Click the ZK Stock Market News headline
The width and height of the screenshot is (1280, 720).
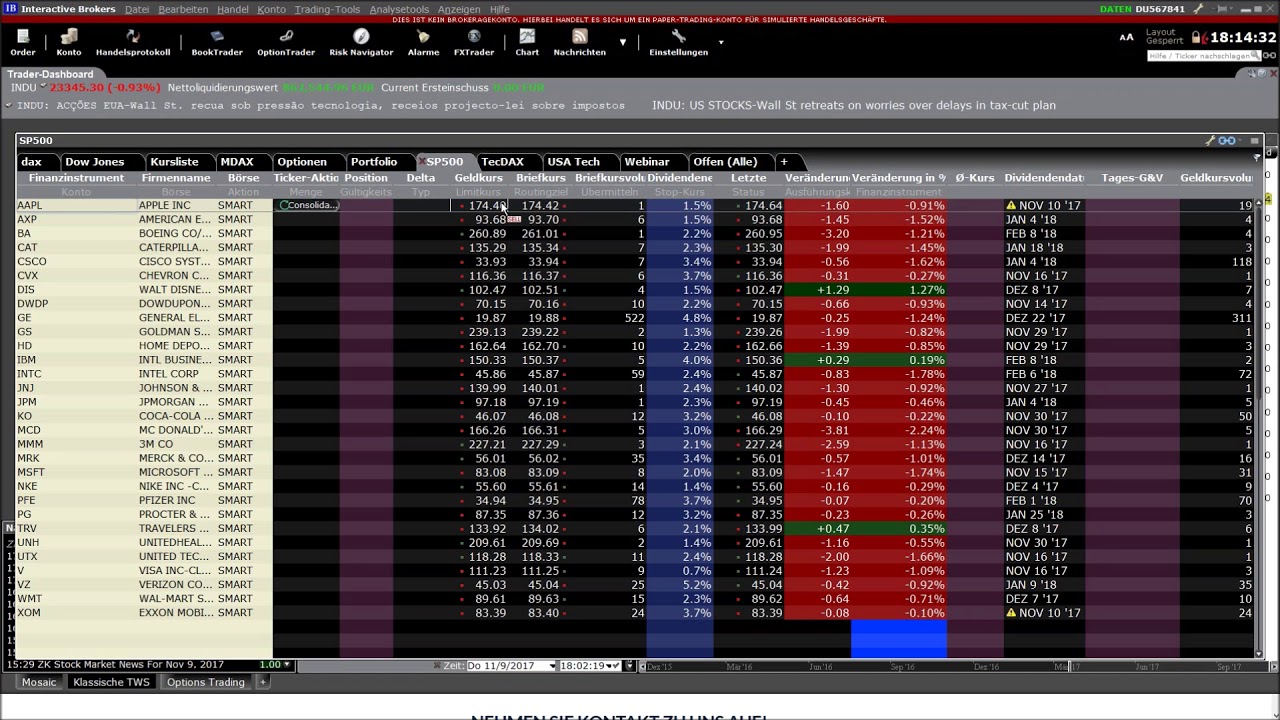128,665
